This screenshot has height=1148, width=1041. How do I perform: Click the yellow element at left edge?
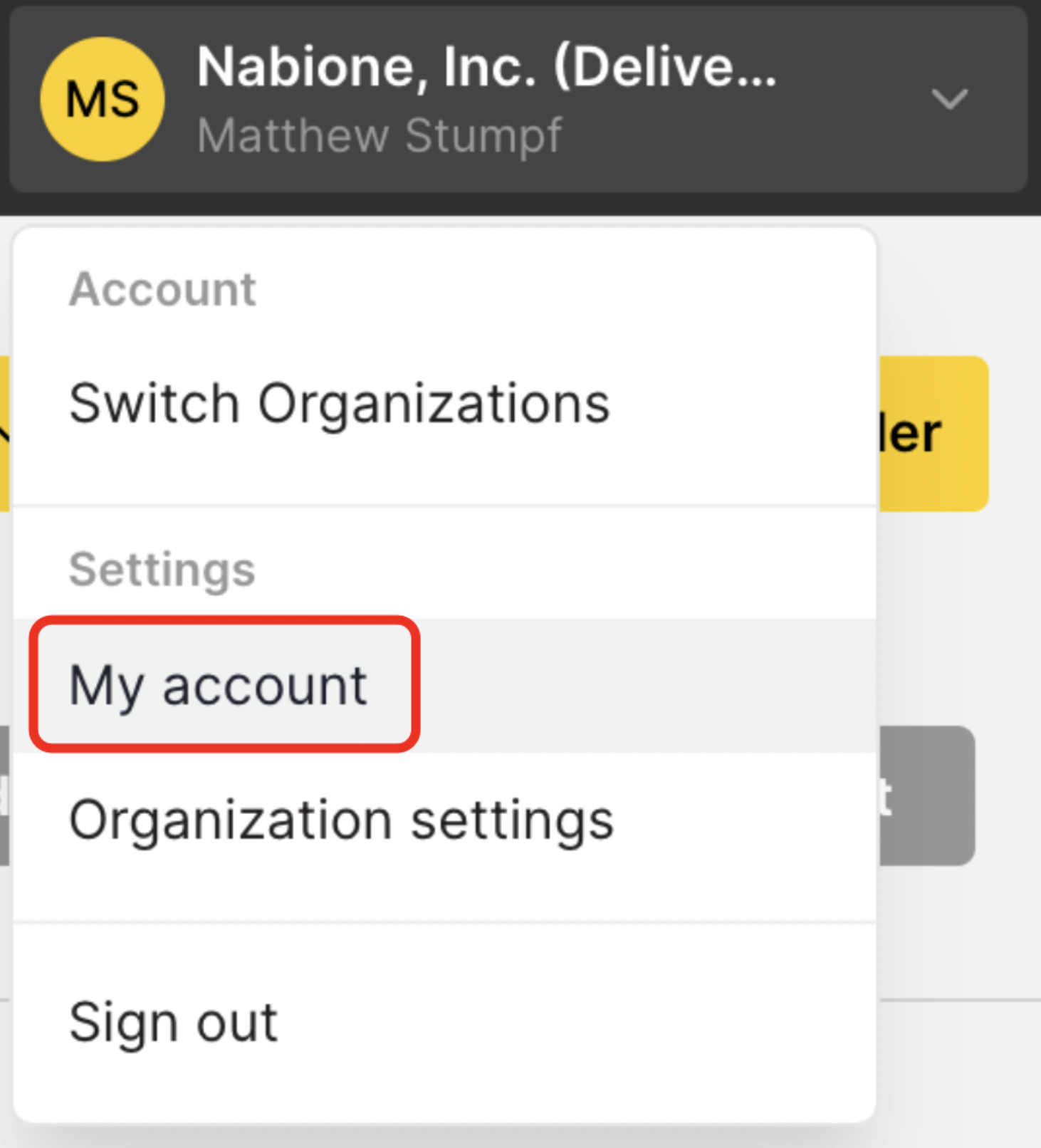4,434
